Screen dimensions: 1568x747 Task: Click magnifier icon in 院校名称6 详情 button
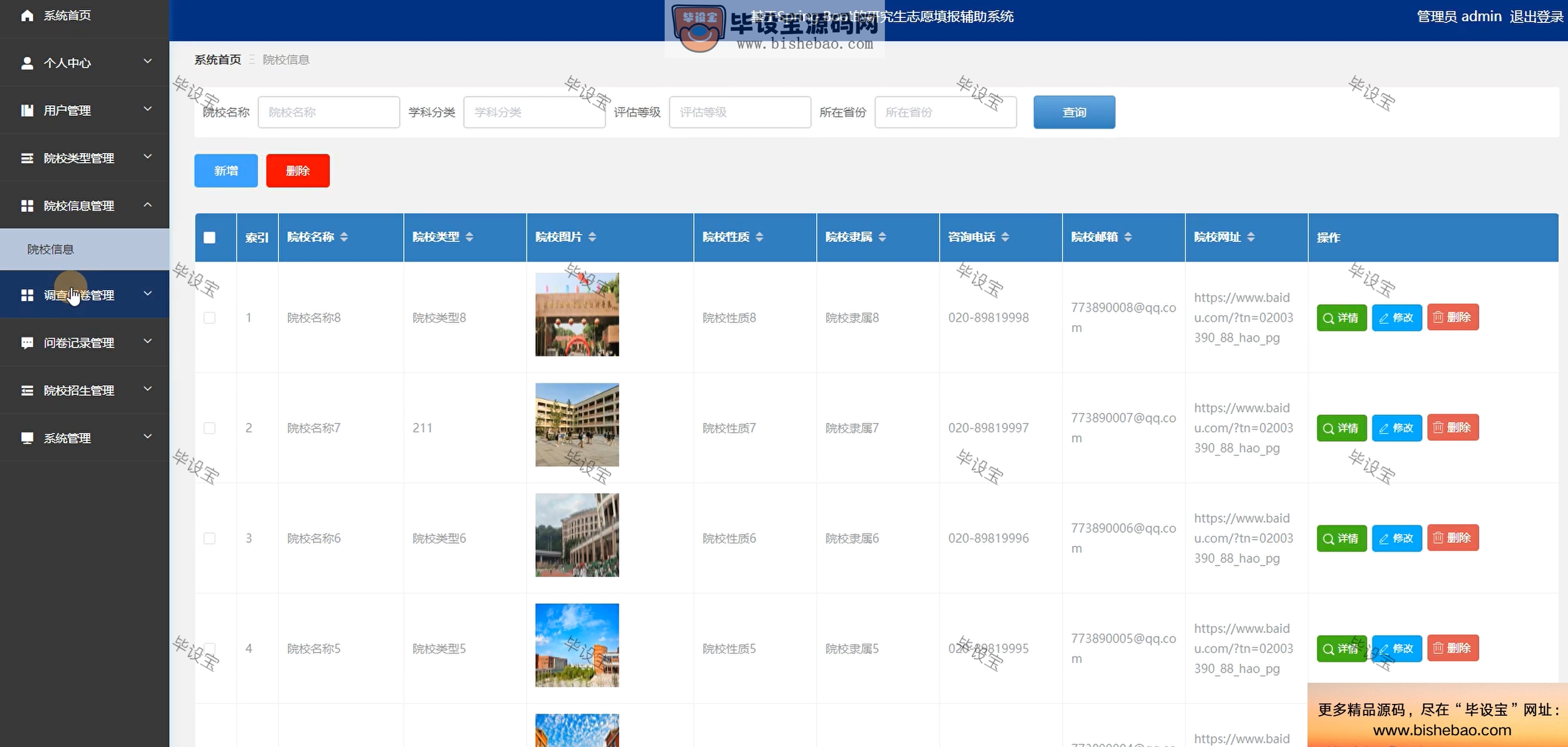click(1328, 539)
